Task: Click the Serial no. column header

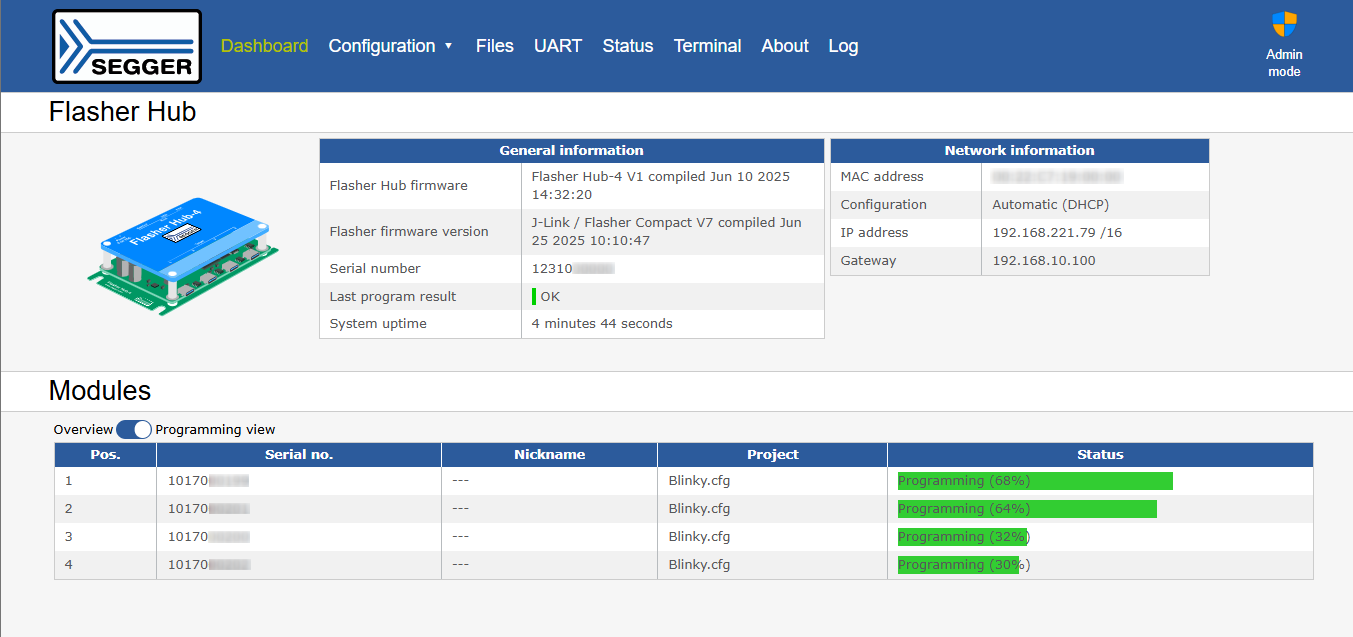Action: coord(299,455)
